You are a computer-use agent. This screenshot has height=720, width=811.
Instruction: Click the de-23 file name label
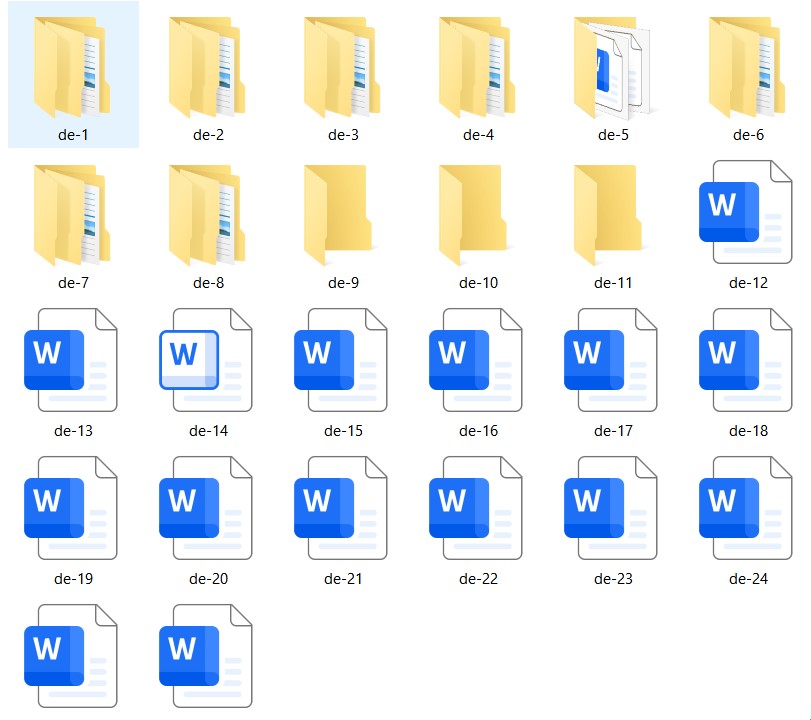pos(613,579)
